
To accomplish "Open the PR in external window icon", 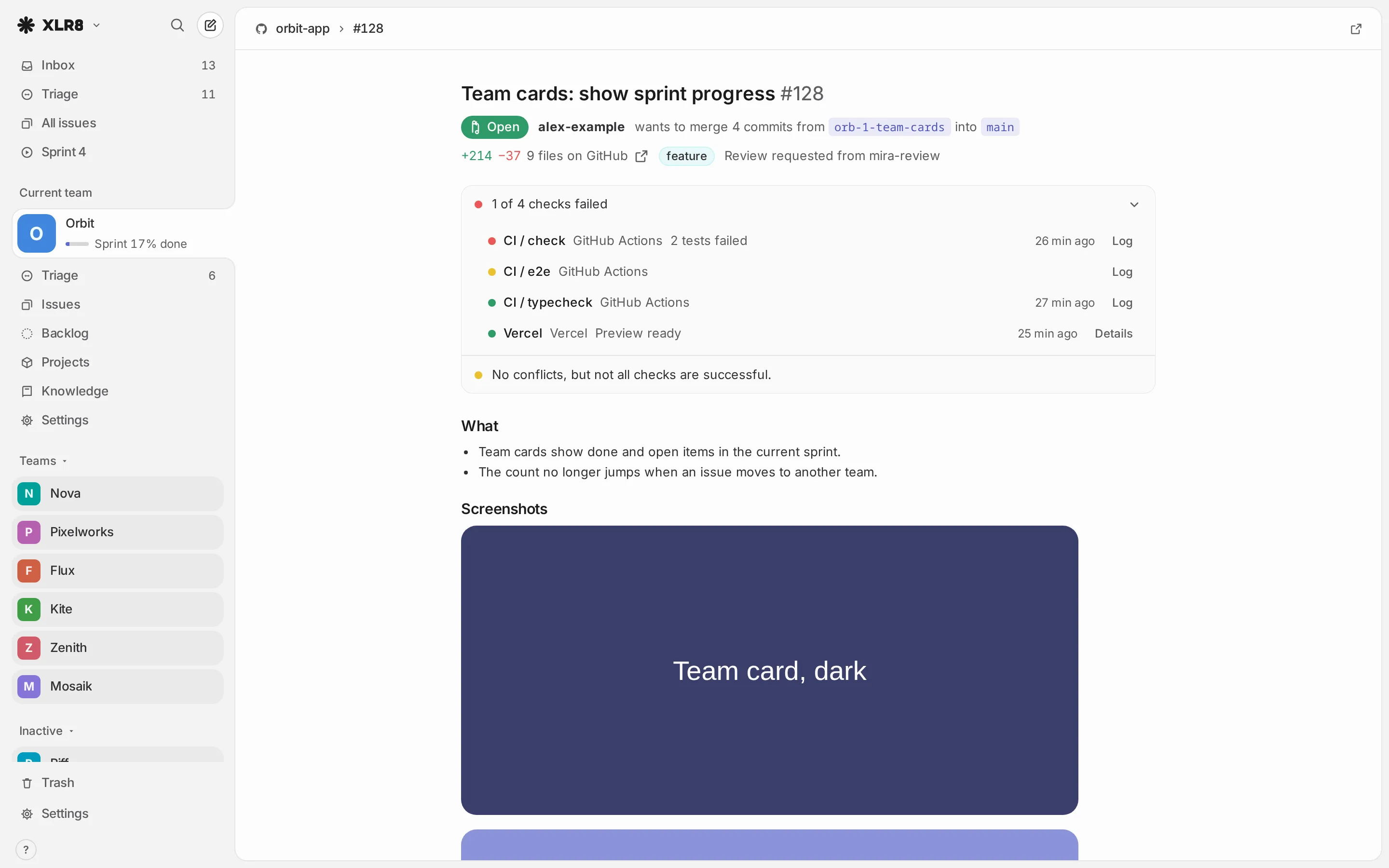I will (x=1356, y=29).
